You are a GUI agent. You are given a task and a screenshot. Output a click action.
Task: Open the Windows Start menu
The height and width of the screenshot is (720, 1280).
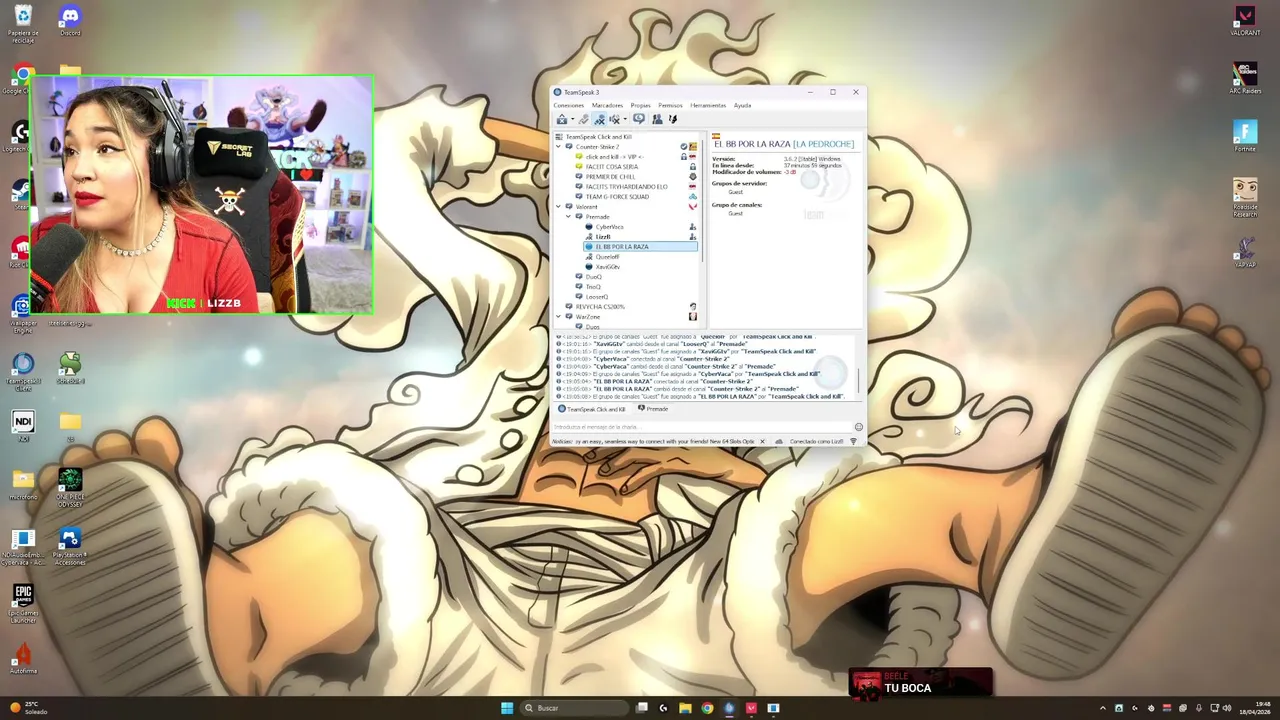[507, 708]
